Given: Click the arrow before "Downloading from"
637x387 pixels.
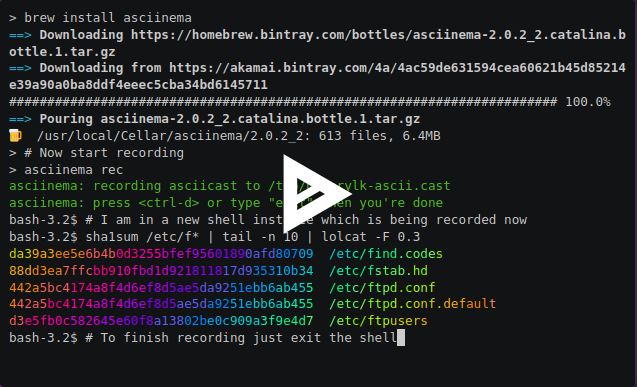Looking at the screenshot, I should coord(20,68).
